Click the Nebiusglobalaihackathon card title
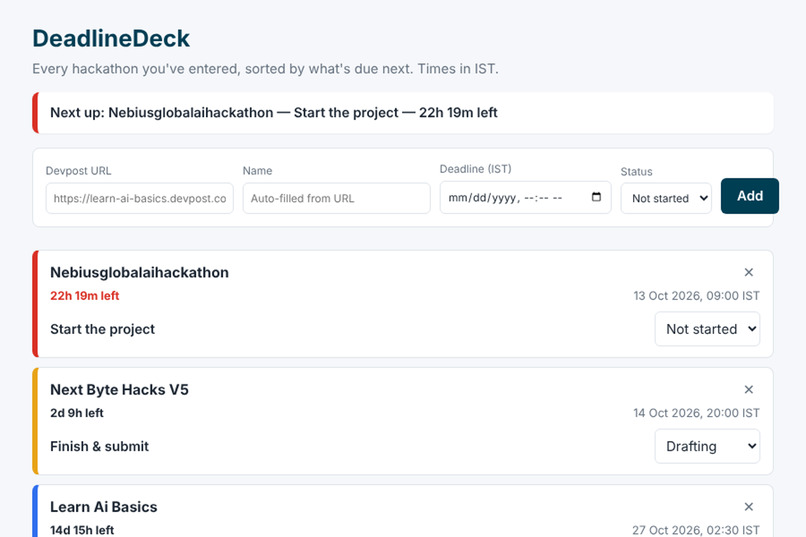The width and height of the screenshot is (806, 537). [x=139, y=272]
